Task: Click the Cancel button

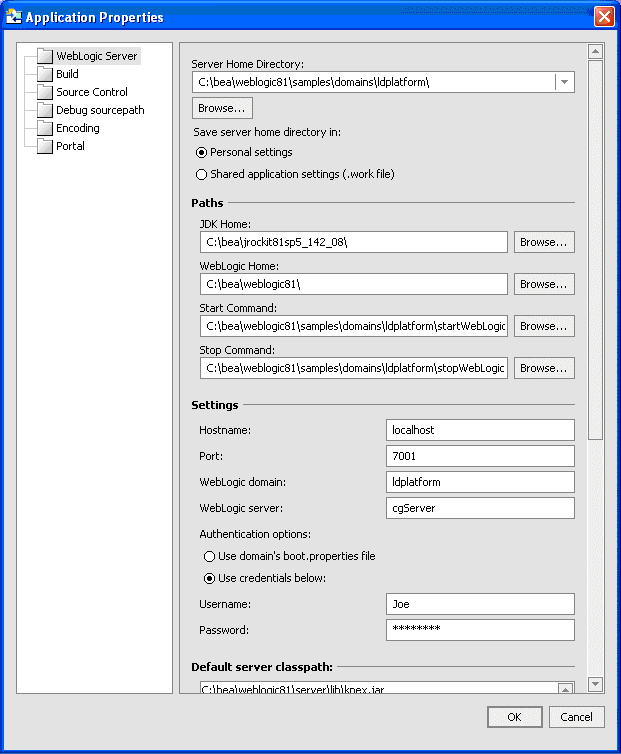Action: [x=576, y=717]
